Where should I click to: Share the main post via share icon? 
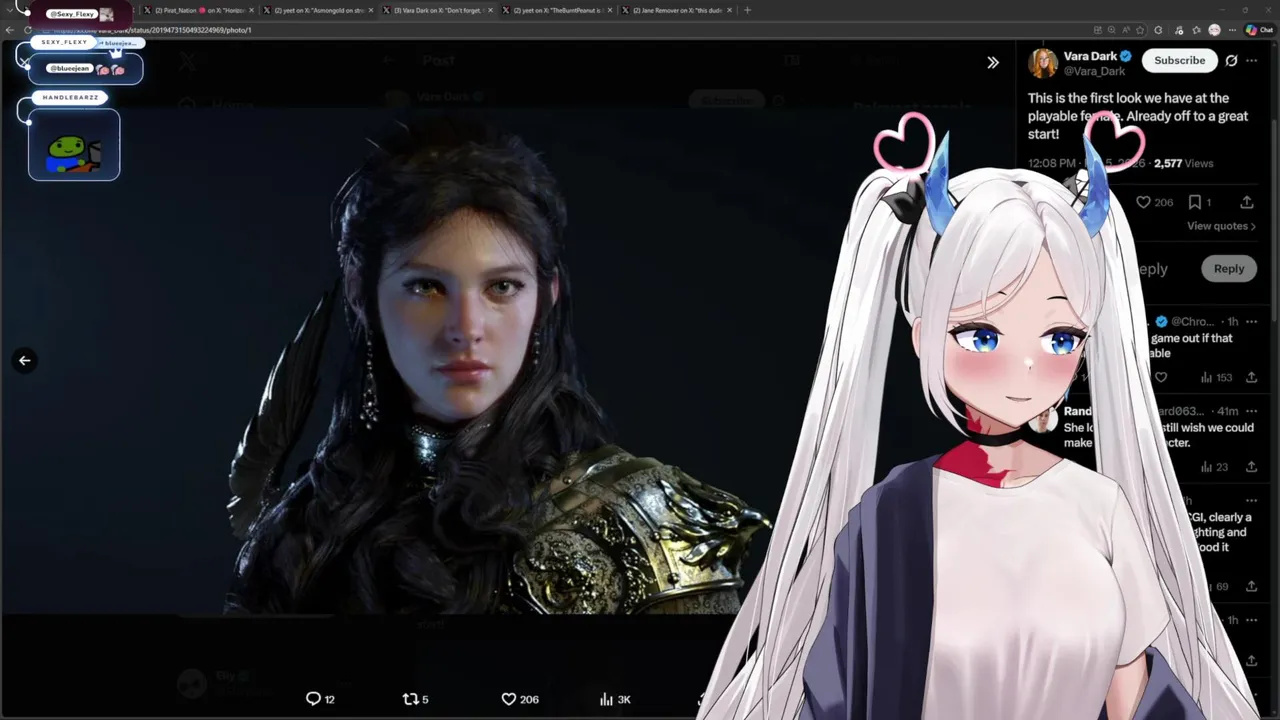[x=1247, y=202]
